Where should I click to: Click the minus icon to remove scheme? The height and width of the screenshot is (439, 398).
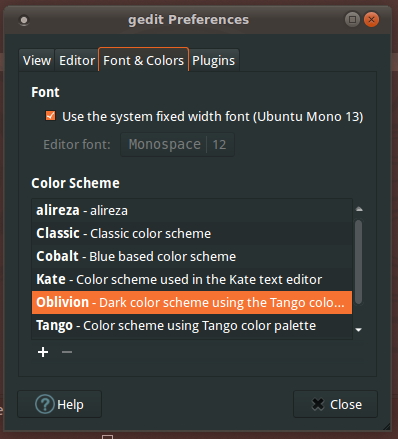point(67,352)
